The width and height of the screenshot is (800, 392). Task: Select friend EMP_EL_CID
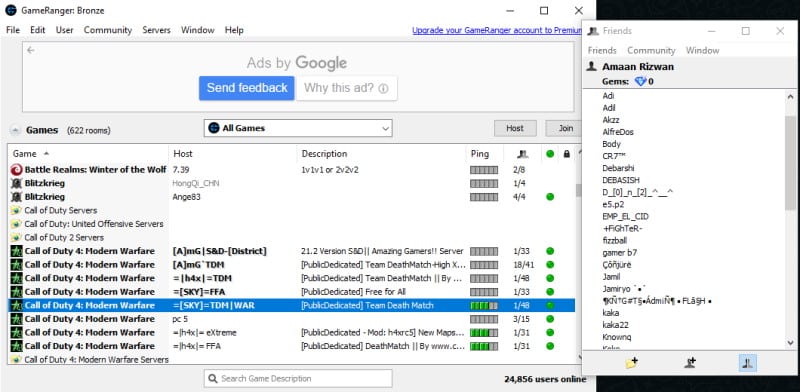tap(625, 216)
